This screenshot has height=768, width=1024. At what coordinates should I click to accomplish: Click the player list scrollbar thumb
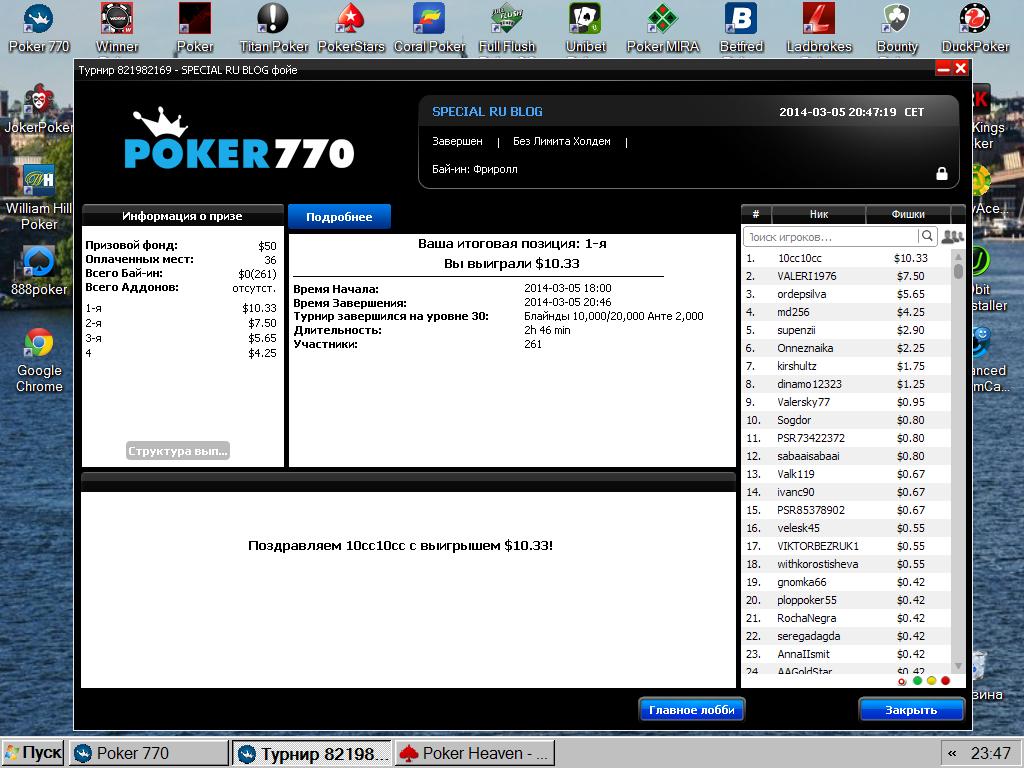click(x=958, y=270)
